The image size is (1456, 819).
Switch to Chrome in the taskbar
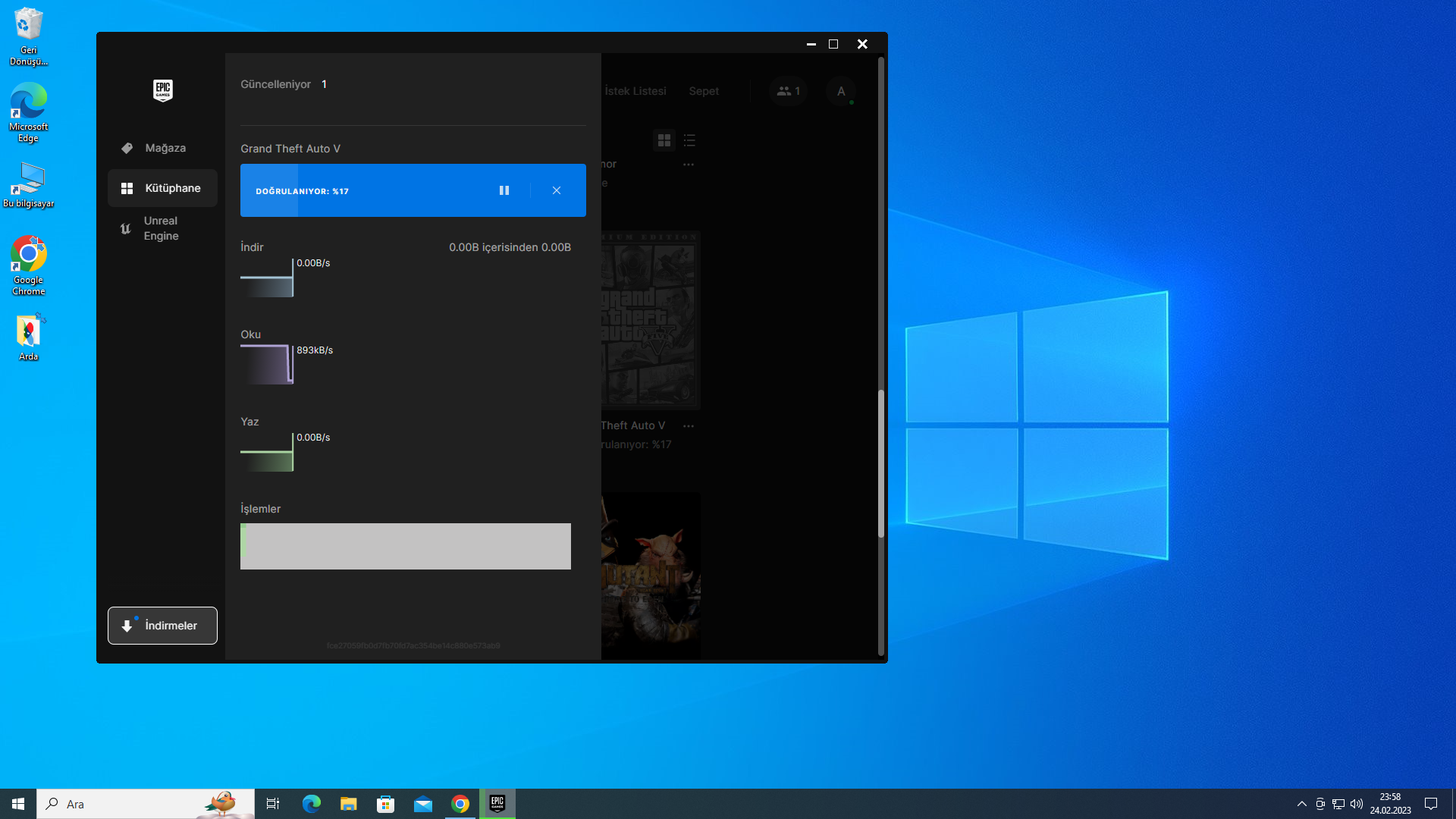click(460, 804)
